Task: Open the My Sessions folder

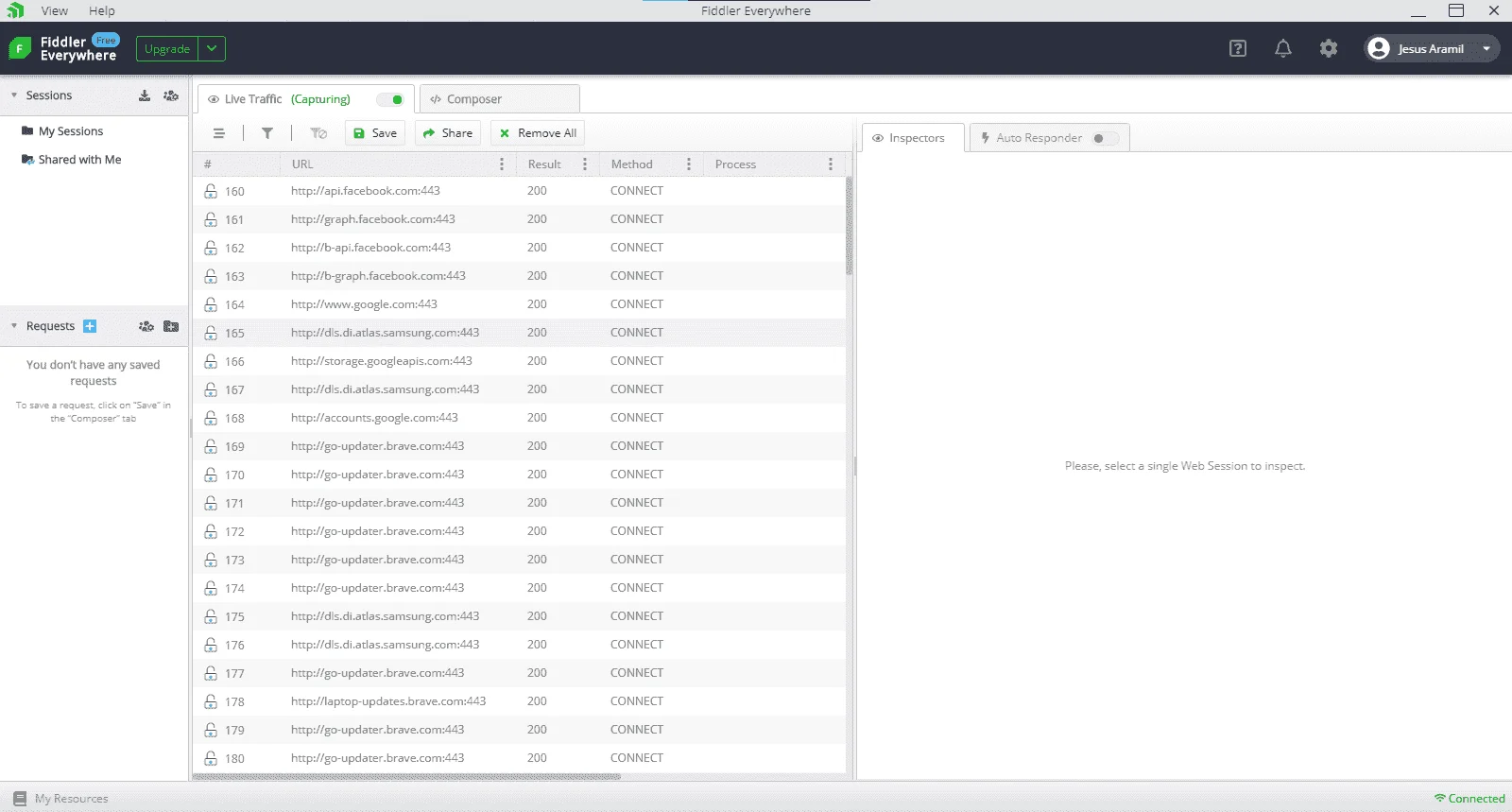Action: click(x=62, y=131)
